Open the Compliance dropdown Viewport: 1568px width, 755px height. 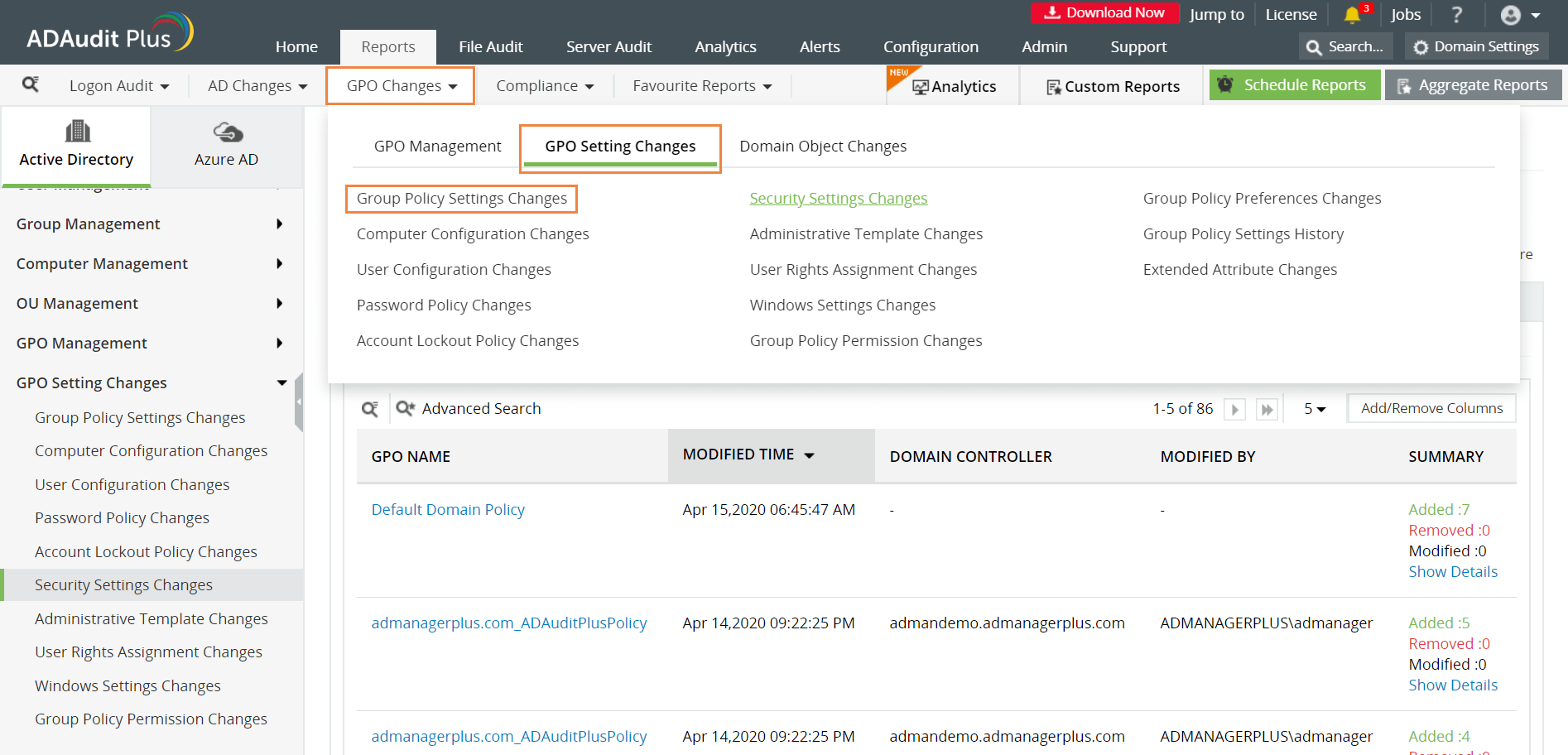[543, 85]
